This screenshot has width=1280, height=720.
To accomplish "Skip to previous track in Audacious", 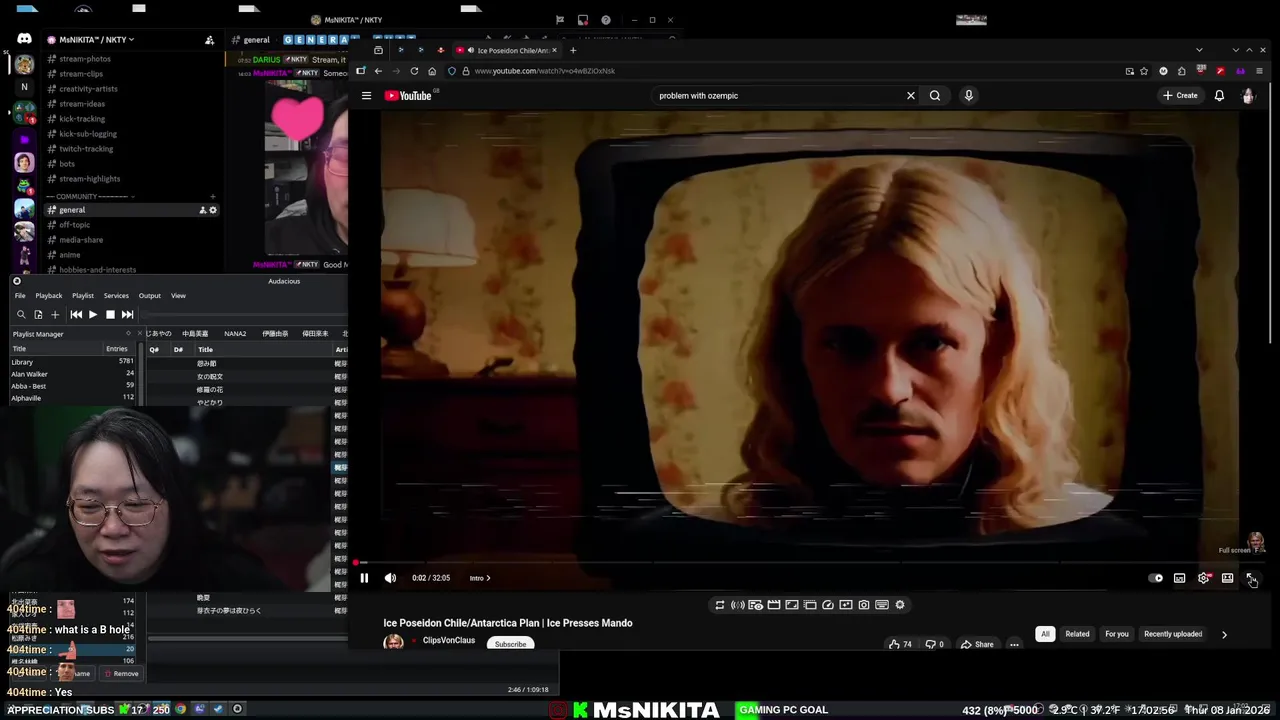I will (76, 314).
